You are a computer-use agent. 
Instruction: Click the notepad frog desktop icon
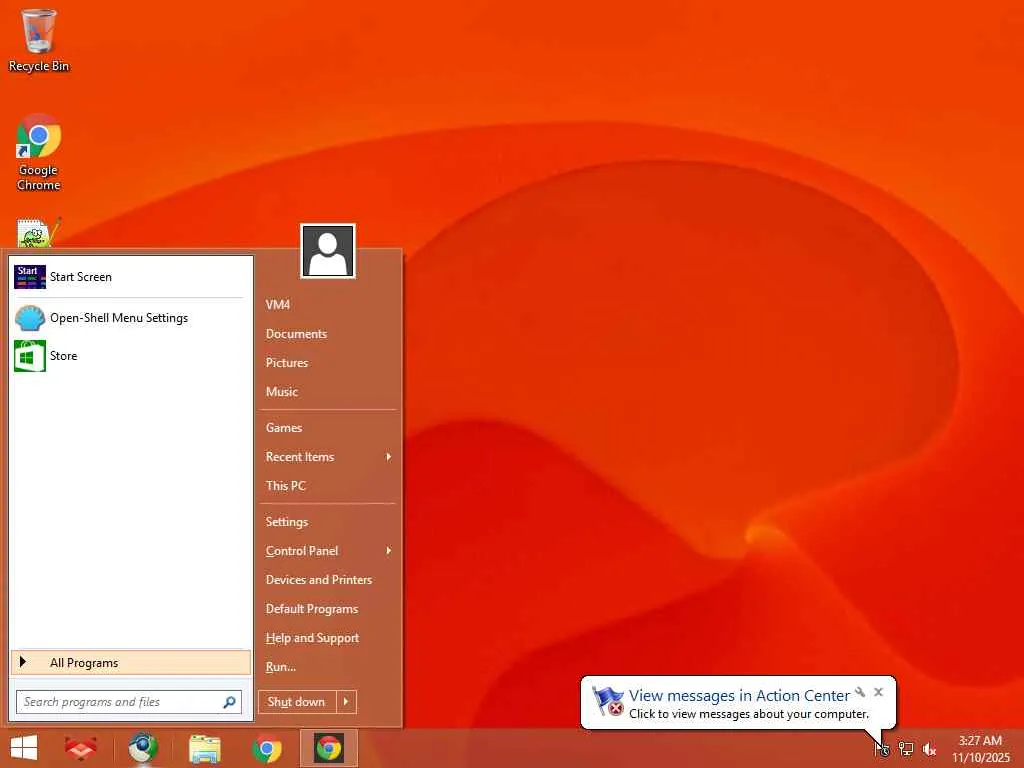tap(38, 233)
